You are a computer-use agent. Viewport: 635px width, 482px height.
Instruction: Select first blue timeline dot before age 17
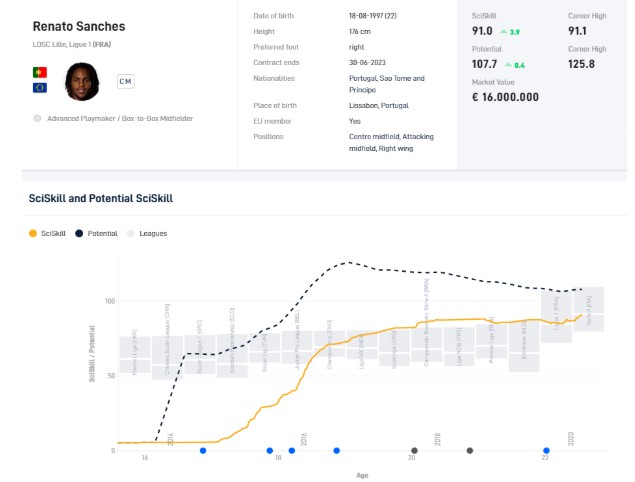203,450
